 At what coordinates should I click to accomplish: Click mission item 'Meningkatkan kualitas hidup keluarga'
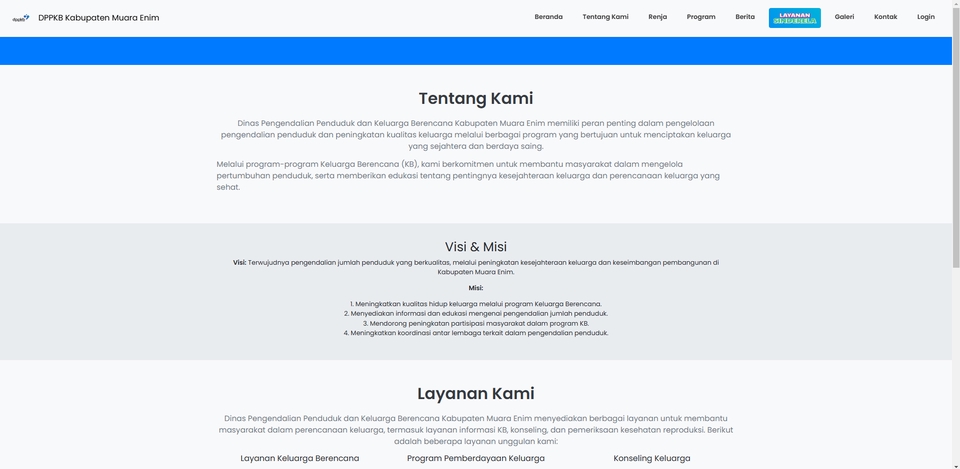click(476, 304)
